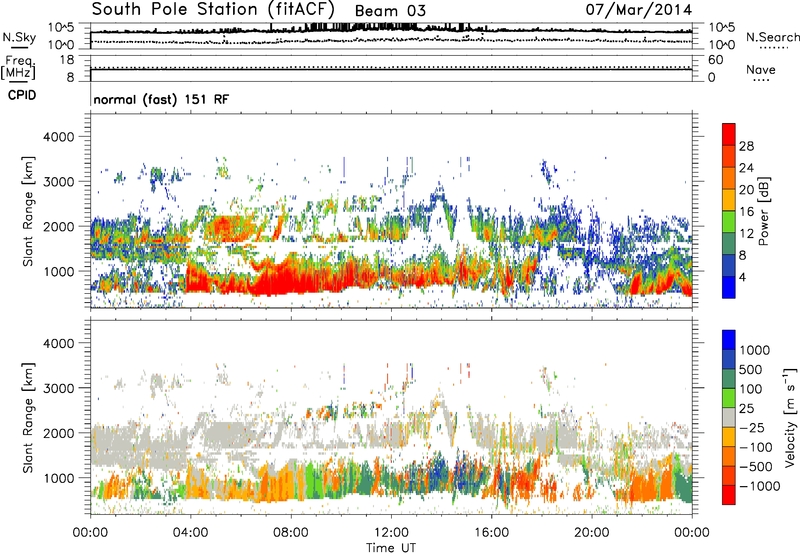Click the '60' Nave axis tick label
This screenshot has height=554, width=800.
tap(715, 60)
